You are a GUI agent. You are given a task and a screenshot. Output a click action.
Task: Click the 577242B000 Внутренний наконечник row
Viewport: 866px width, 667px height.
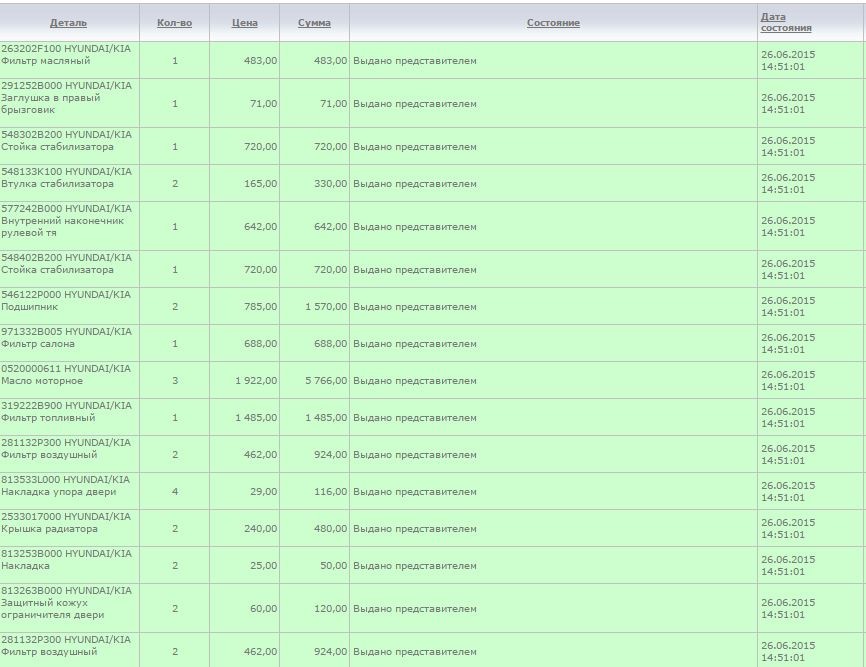click(x=432, y=226)
